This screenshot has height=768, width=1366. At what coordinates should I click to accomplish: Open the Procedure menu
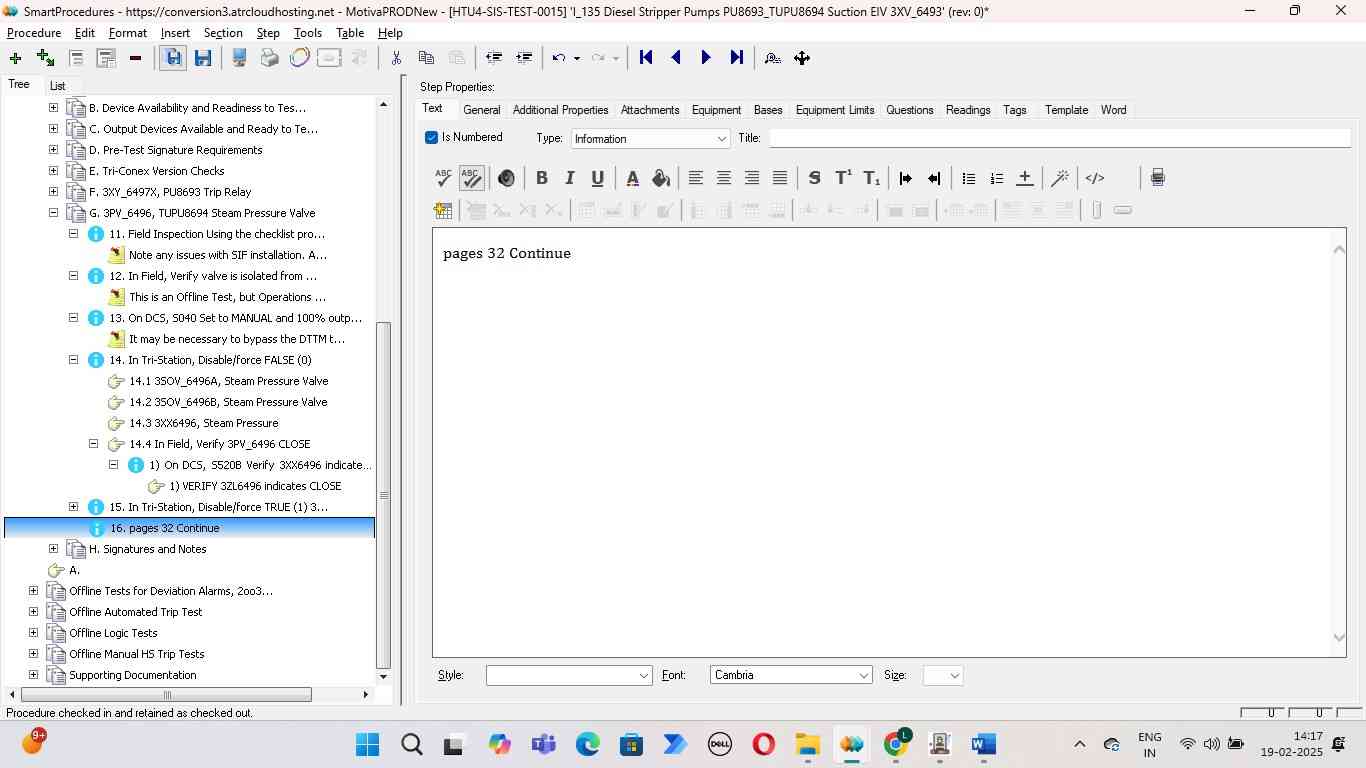(x=34, y=33)
